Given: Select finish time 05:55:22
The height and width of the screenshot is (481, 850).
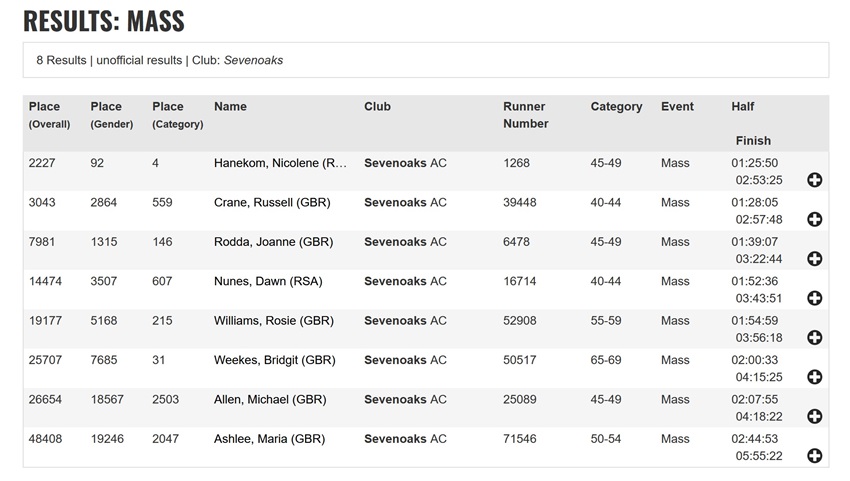Looking at the screenshot, I should (759, 456).
